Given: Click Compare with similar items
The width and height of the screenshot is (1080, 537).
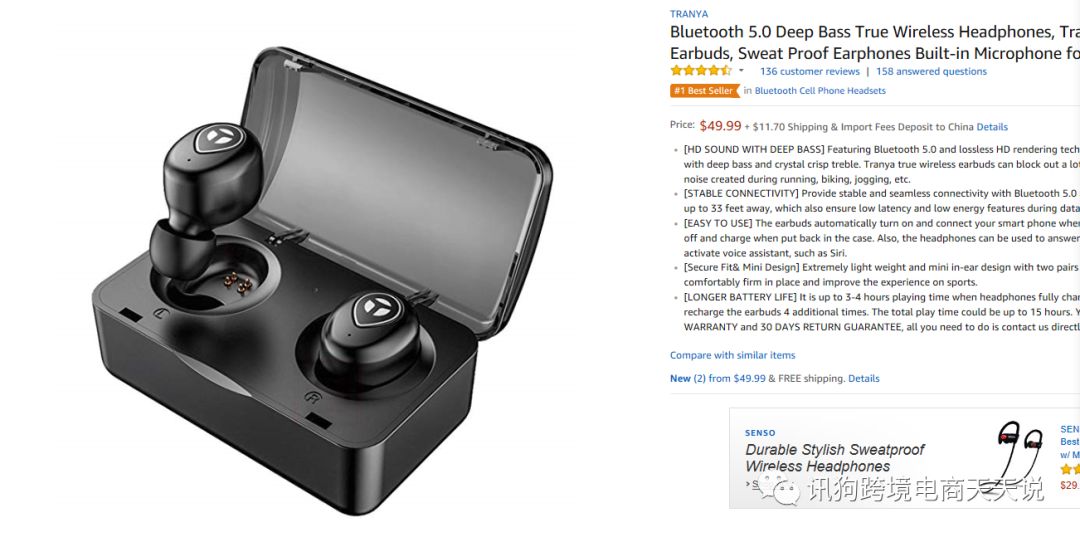Looking at the screenshot, I should click(x=732, y=355).
